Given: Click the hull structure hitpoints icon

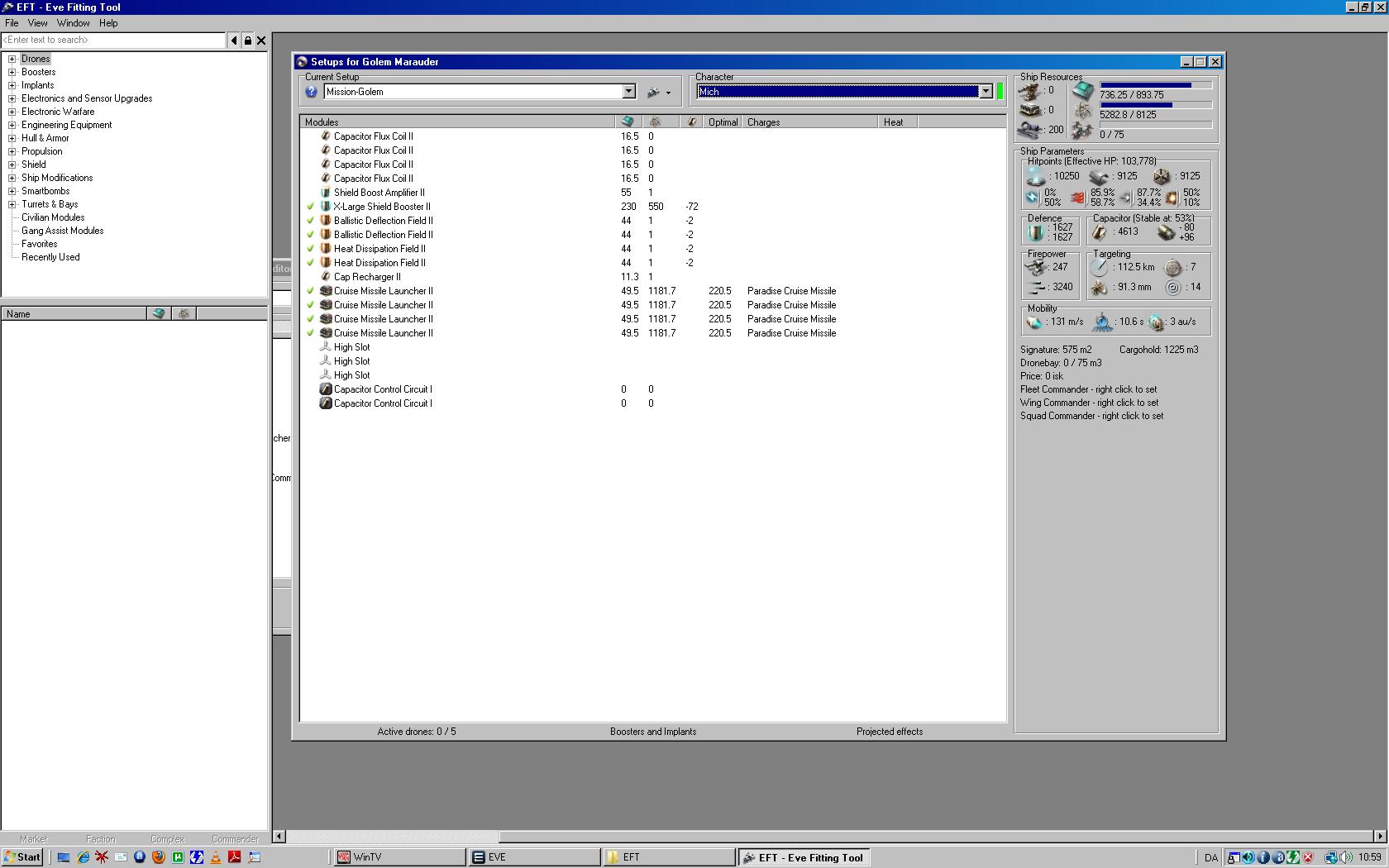Looking at the screenshot, I should point(1162,177).
